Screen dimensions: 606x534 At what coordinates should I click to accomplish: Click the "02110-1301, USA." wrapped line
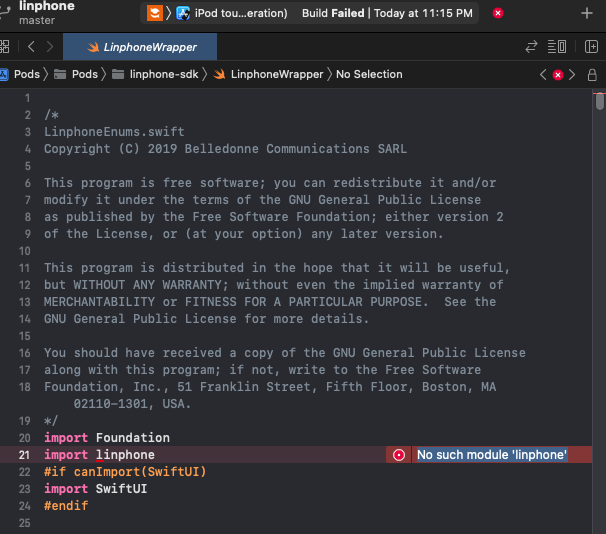pyautogui.click(x=132, y=404)
